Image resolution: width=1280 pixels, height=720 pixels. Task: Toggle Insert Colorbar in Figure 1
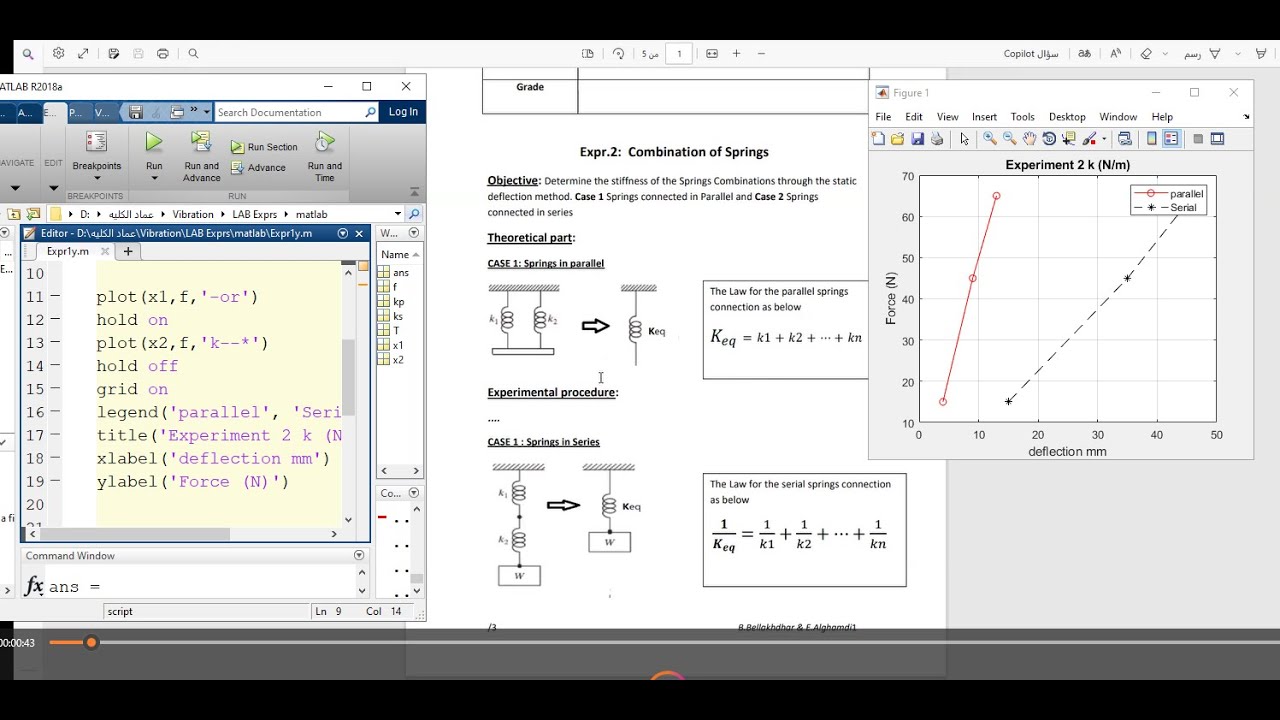coord(1152,139)
